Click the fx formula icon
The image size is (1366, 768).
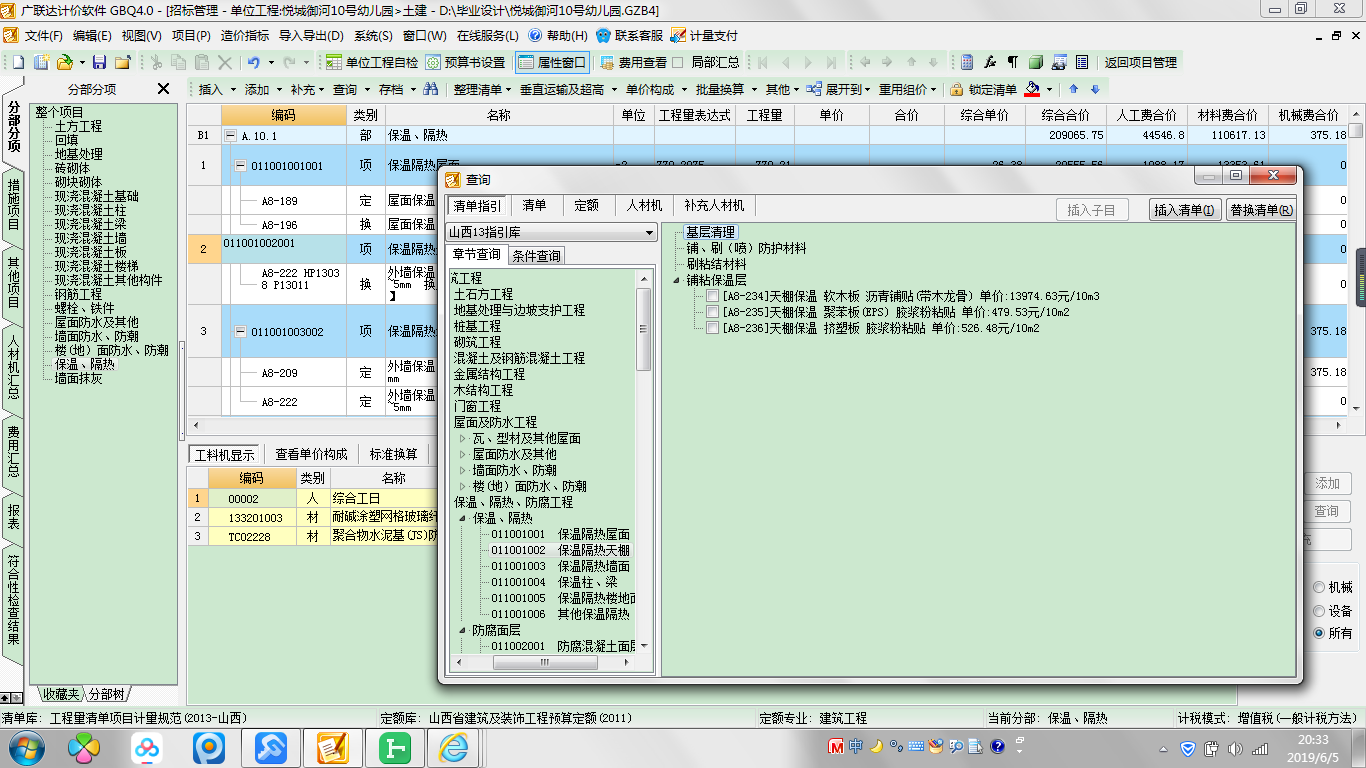[990, 62]
